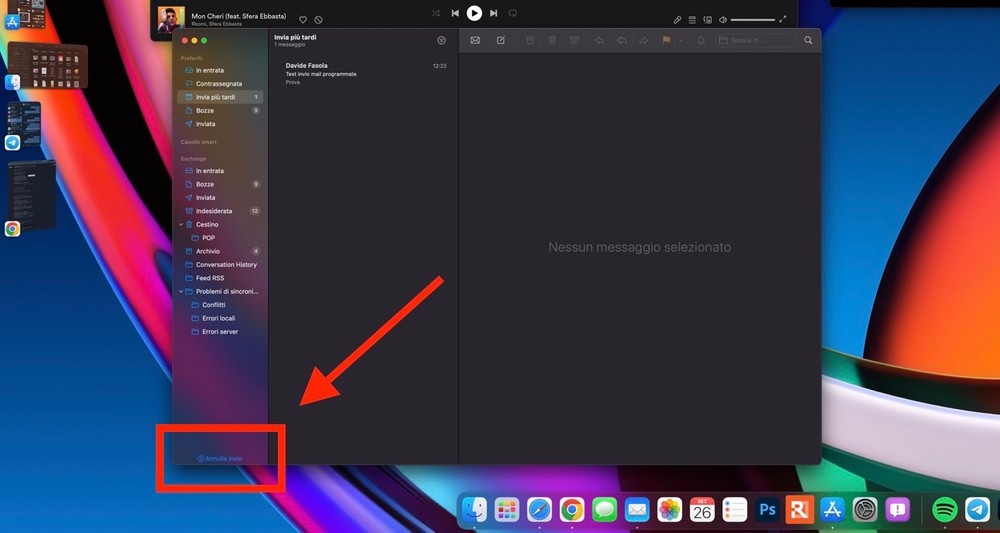The width and height of the screenshot is (1000, 533).
Task: Like the song with heart icon
Action: tap(303, 20)
